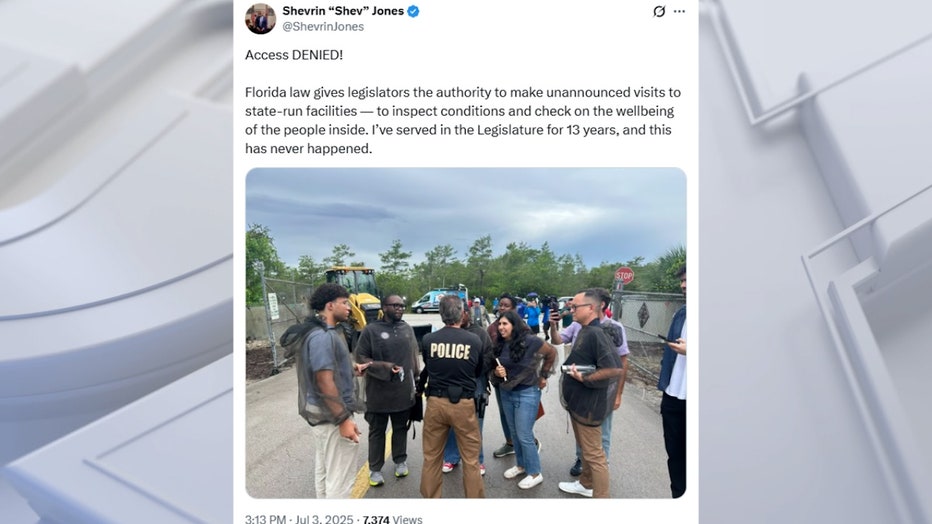Select the "Access DENIED!" headline text
Screen dimensions: 932x524
tap(294, 55)
